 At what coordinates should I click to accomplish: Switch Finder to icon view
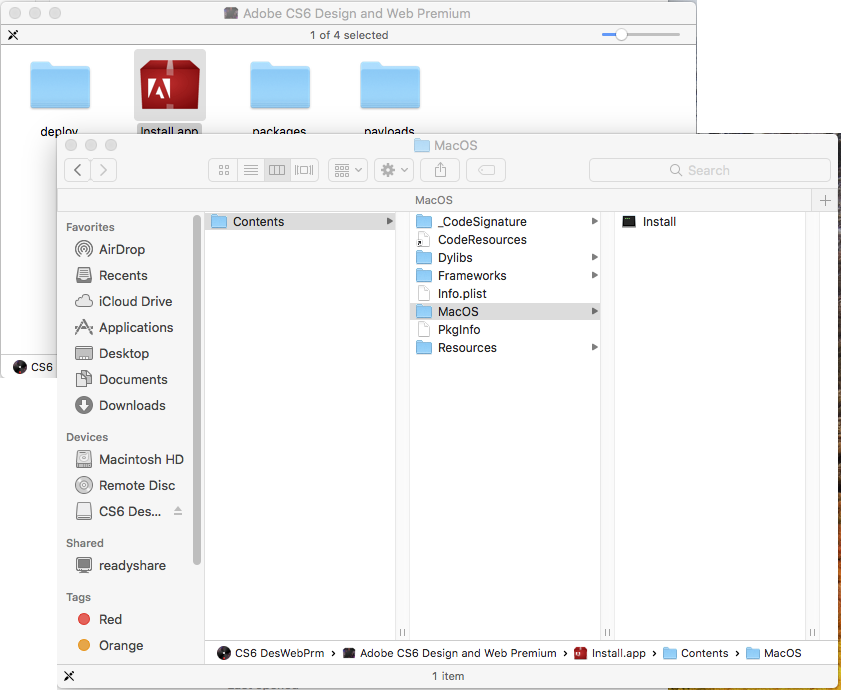click(x=224, y=170)
